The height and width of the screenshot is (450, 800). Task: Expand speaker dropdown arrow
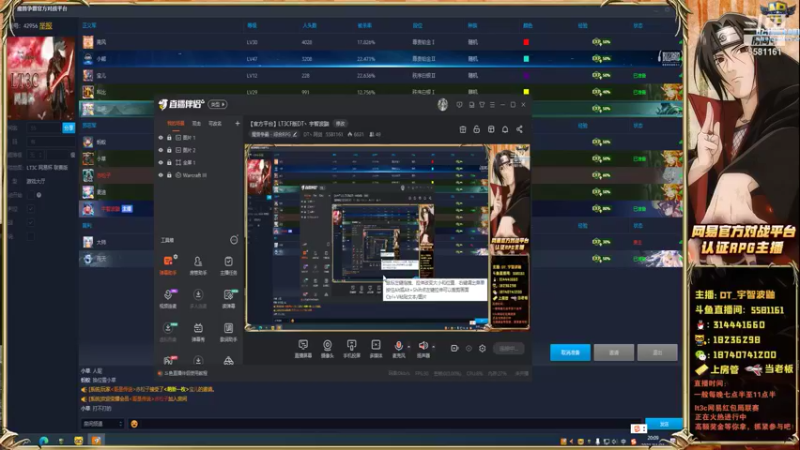pos(433,347)
